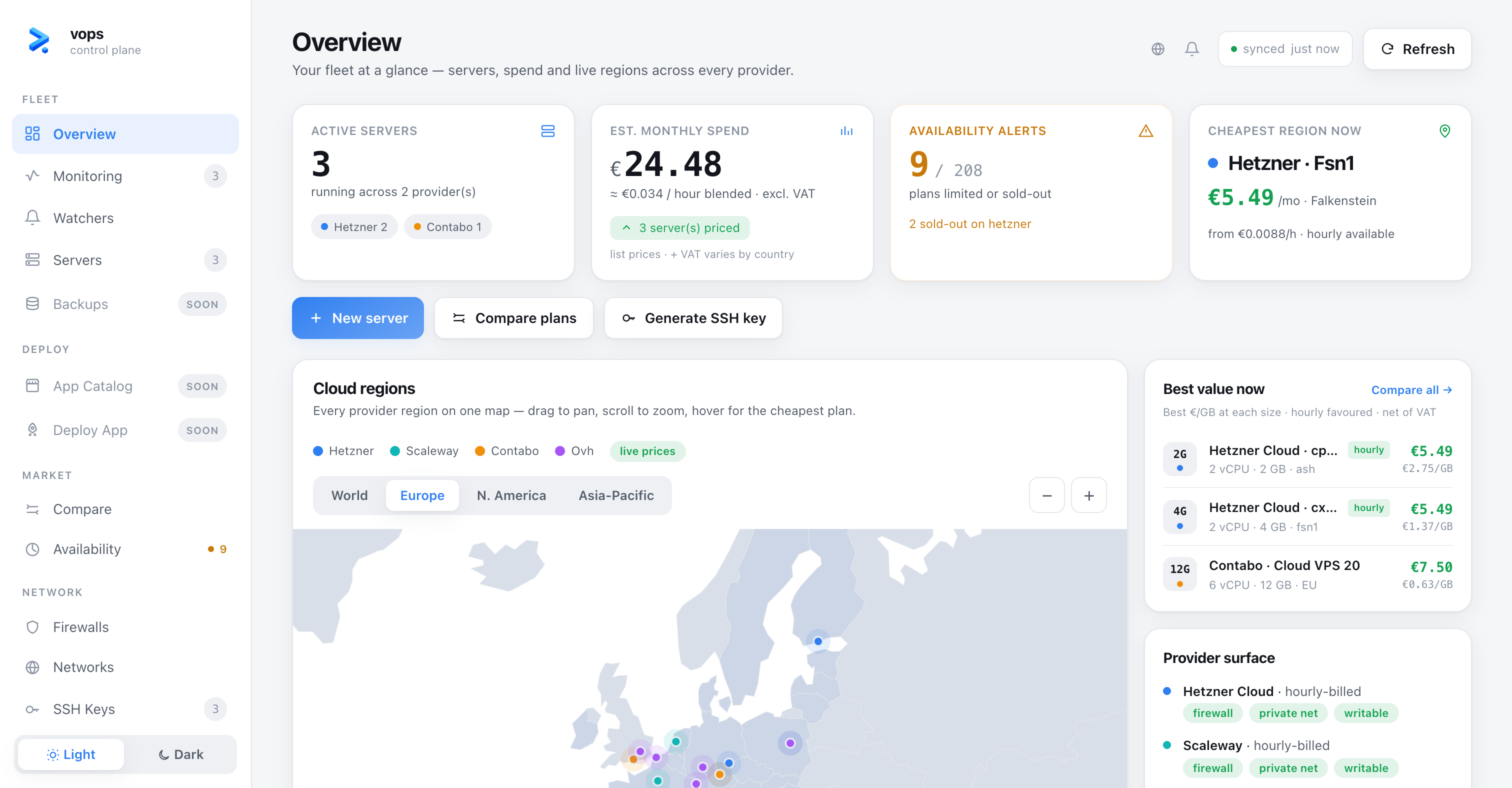
Task: Click the vops logo icon
Action: coord(38,40)
